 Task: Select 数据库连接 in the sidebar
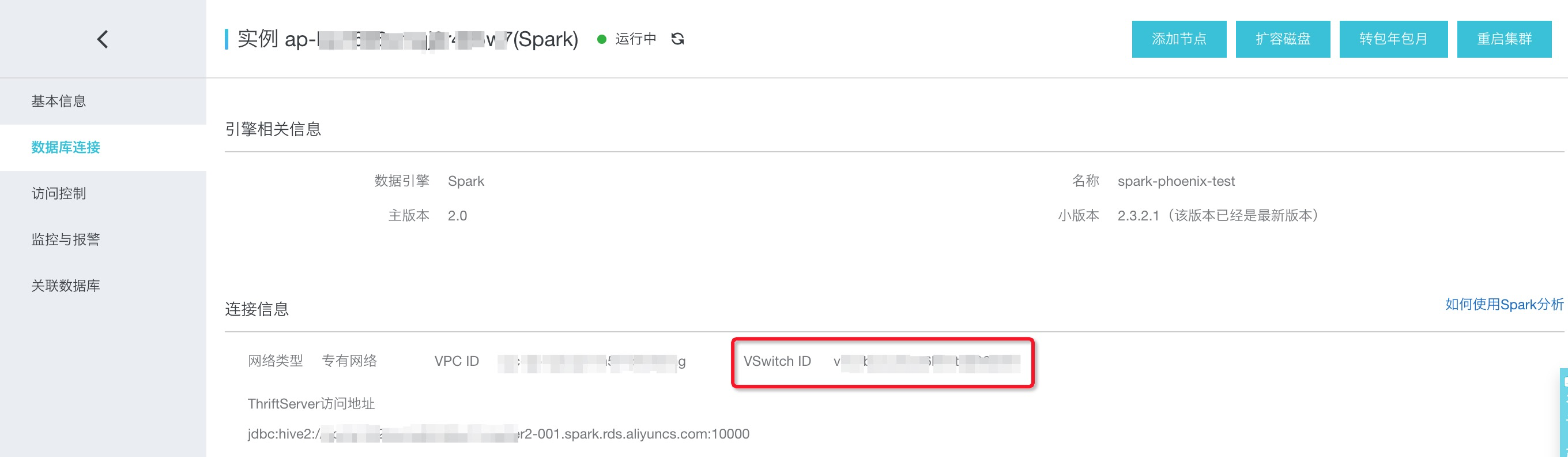tap(66, 148)
